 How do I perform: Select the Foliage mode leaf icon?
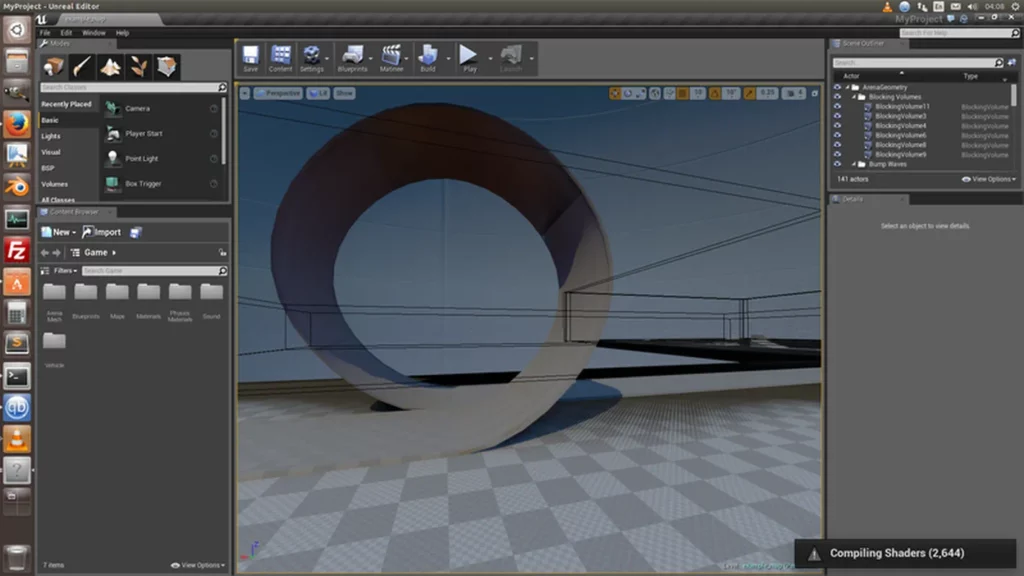(x=139, y=66)
